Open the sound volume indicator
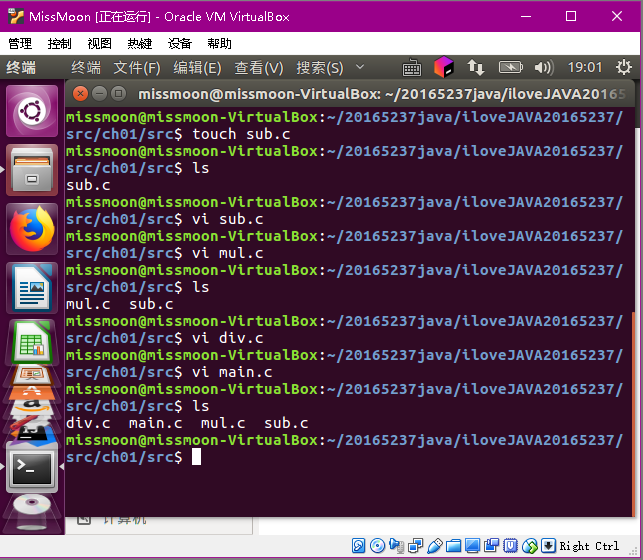643x560 pixels. (x=544, y=67)
